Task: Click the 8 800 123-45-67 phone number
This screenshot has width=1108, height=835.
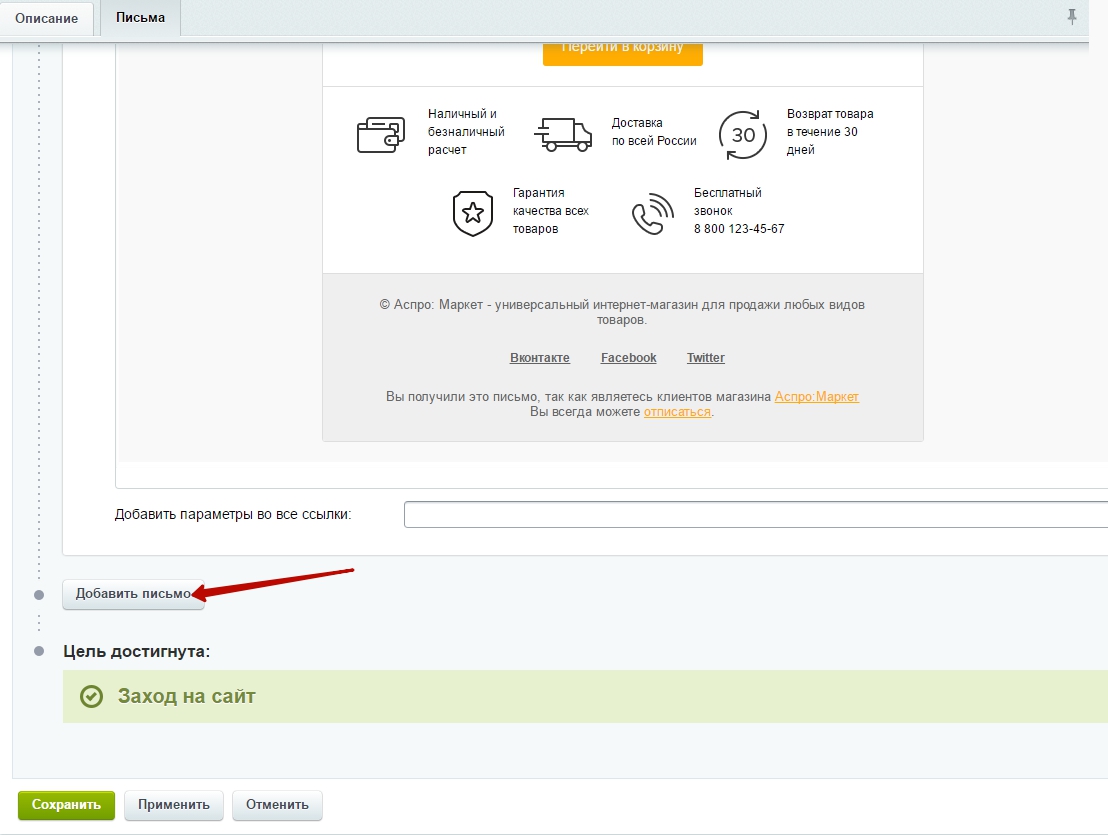Action: click(x=739, y=229)
